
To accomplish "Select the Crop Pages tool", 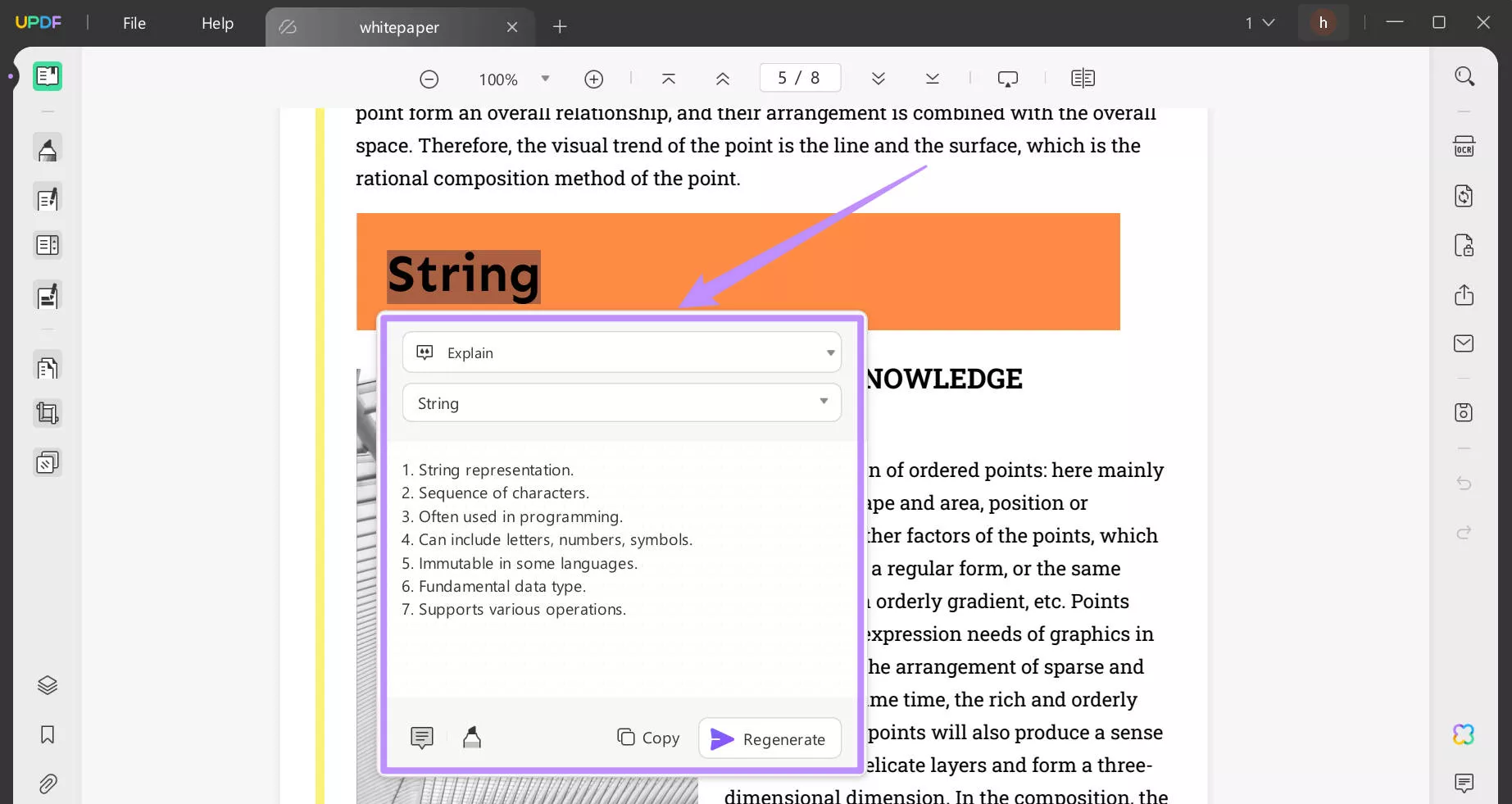I will 48,413.
